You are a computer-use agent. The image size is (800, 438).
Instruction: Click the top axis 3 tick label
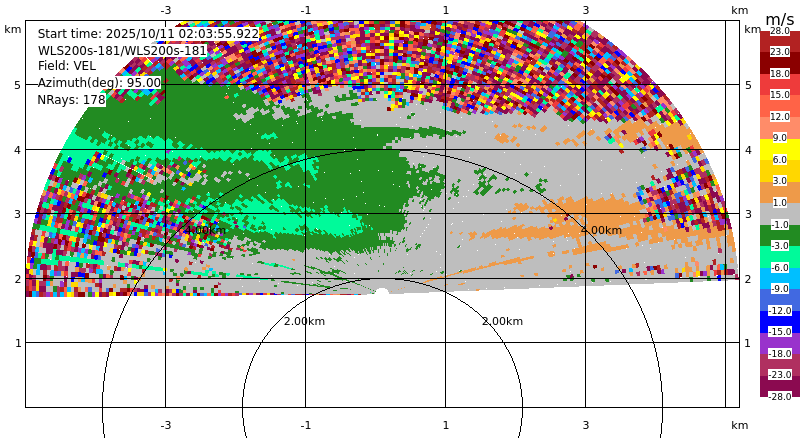pos(585,10)
